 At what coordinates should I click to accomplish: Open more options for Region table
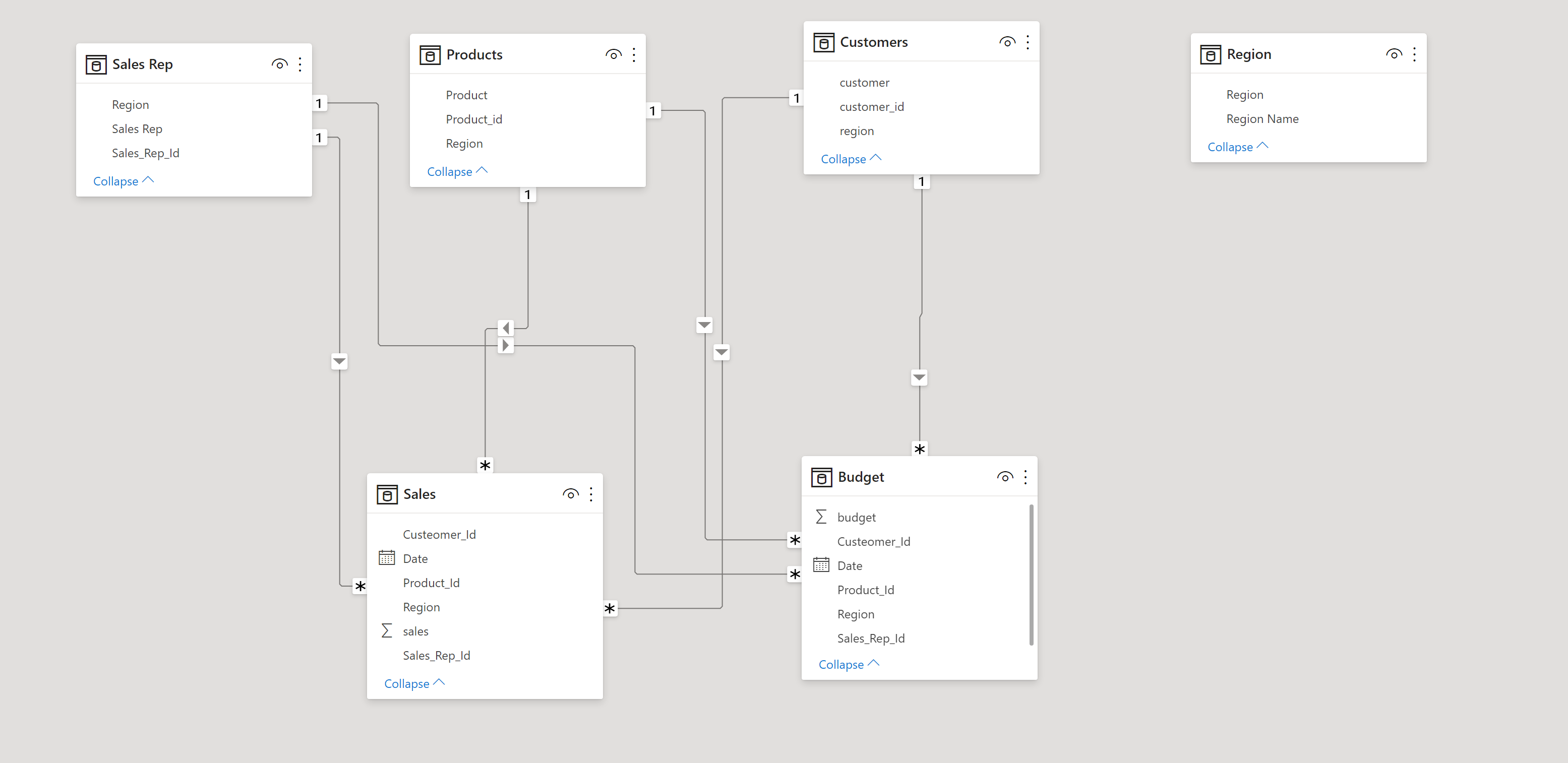(x=1414, y=54)
